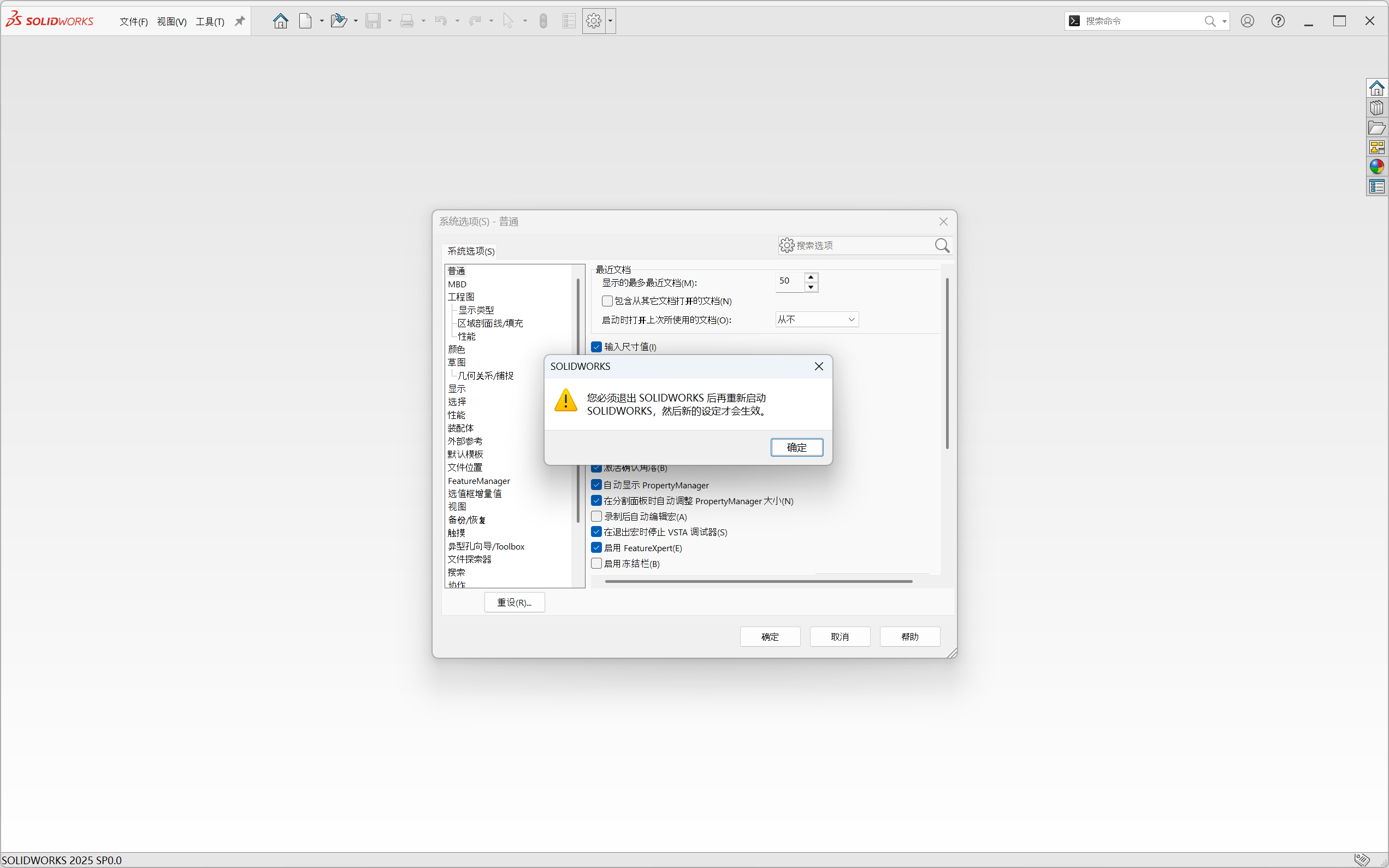Click the Home icon in top toolbar

click(x=280, y=21)
